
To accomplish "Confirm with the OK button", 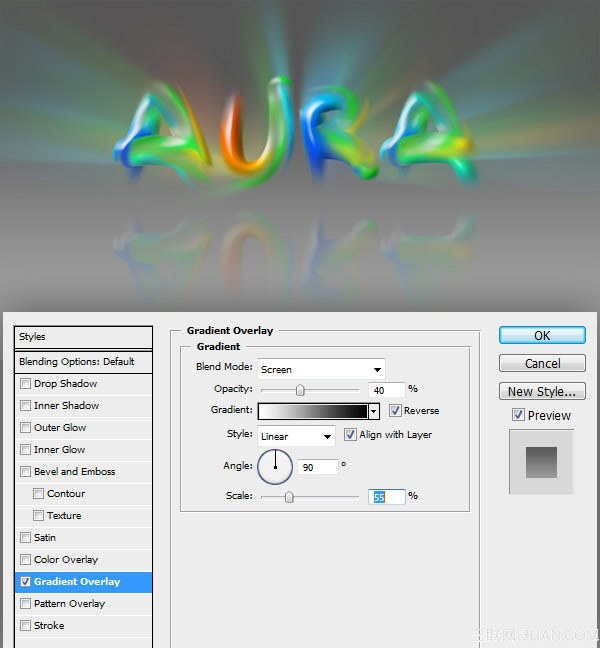I will coord(542,335).
